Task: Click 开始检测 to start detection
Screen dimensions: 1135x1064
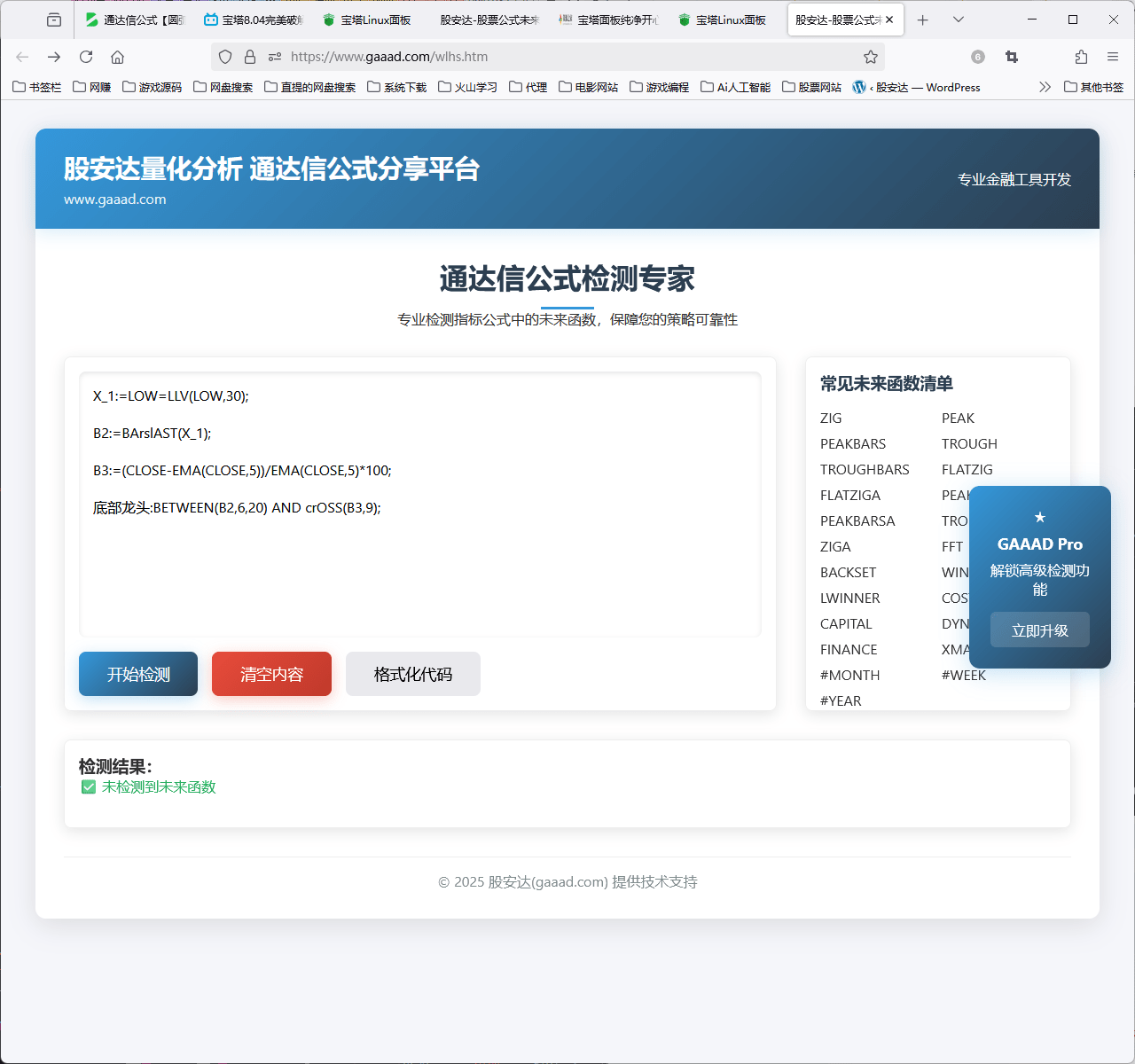Action: coord(138,674)
